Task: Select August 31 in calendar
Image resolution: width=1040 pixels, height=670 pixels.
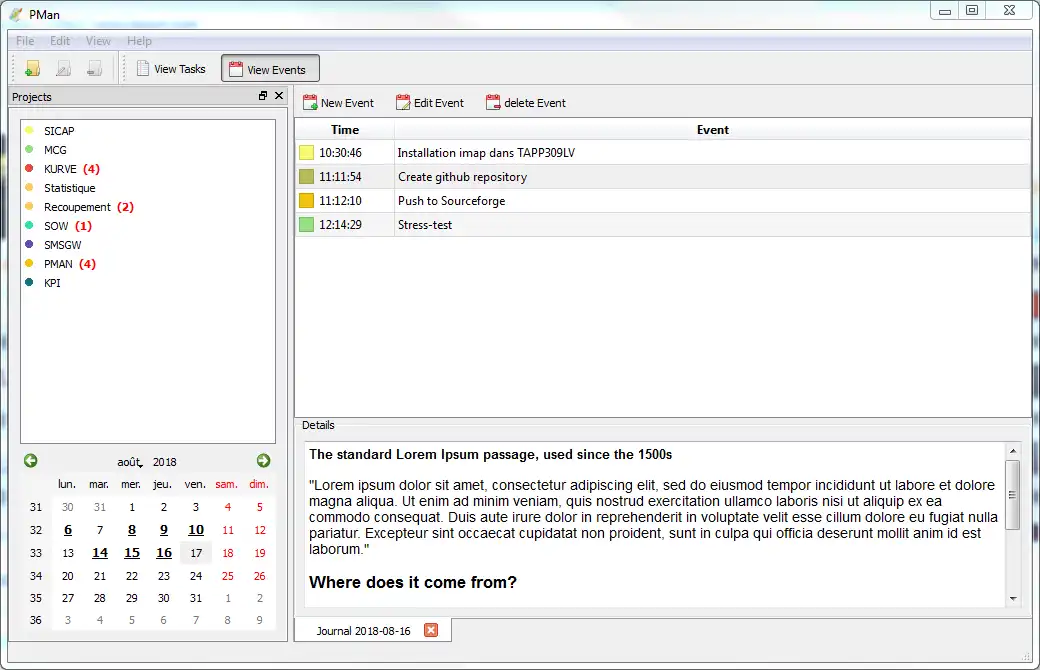Action: 196,598
